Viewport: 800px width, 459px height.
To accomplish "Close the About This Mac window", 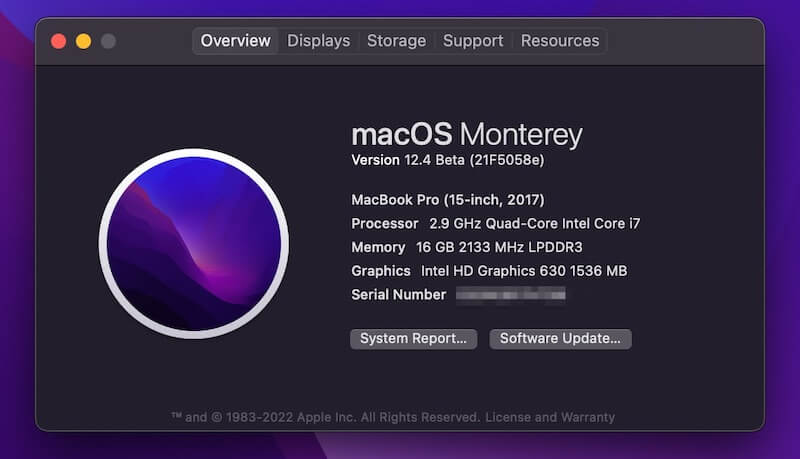I will pos(58,41).
